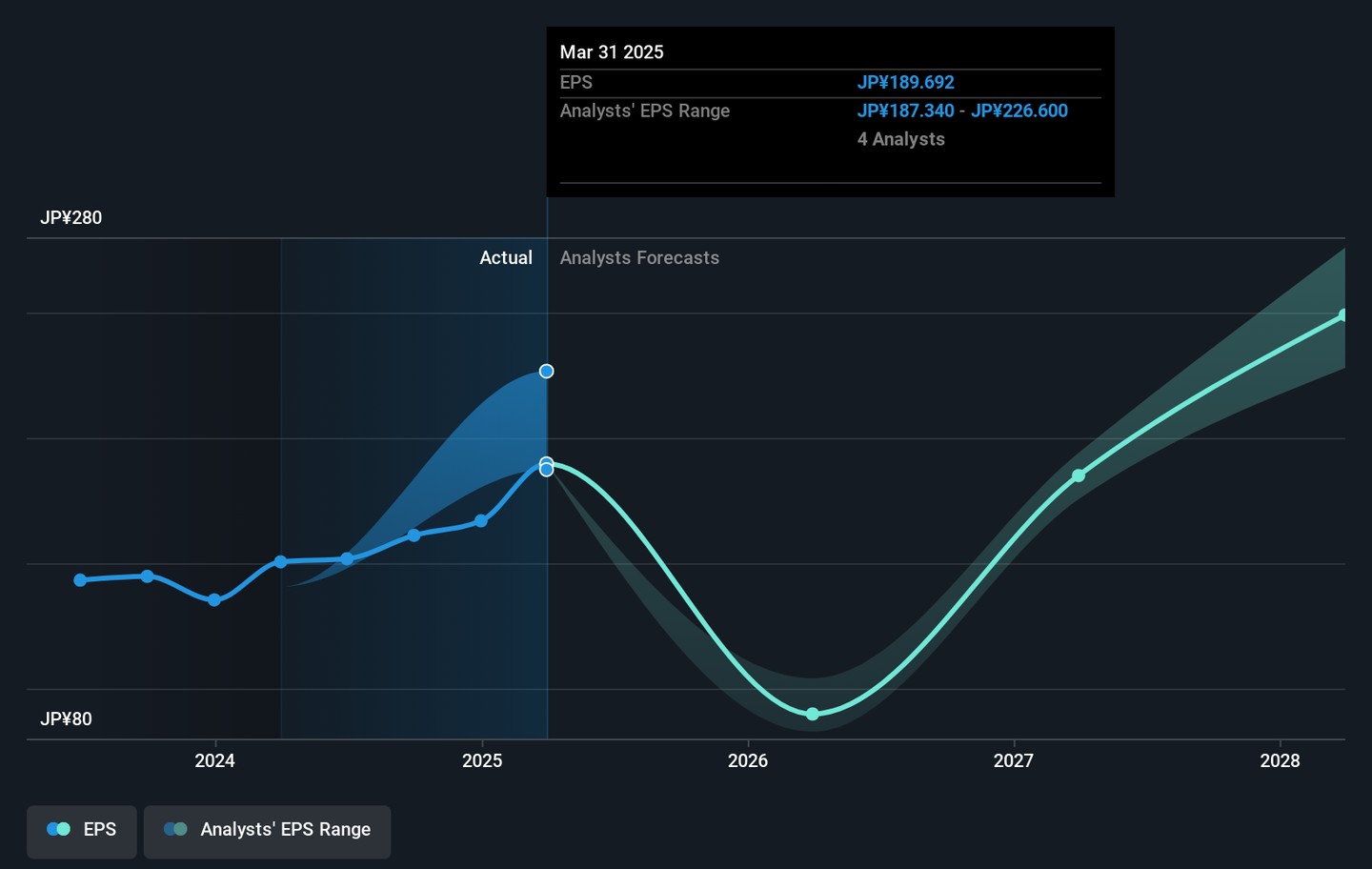Click the JP¥280 y-axis label
Image resolution: width=1372 pixels, height=869 pixels.
(71, 218)
